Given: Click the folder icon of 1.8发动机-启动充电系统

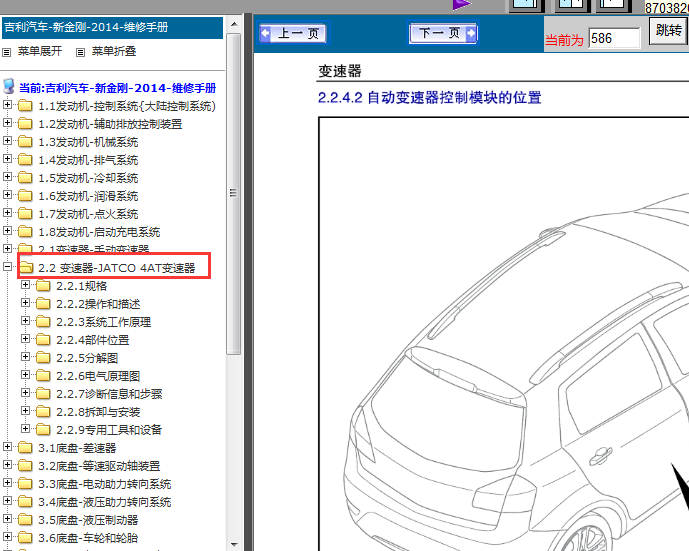Looking at the screenshot, I should (25, 232).
